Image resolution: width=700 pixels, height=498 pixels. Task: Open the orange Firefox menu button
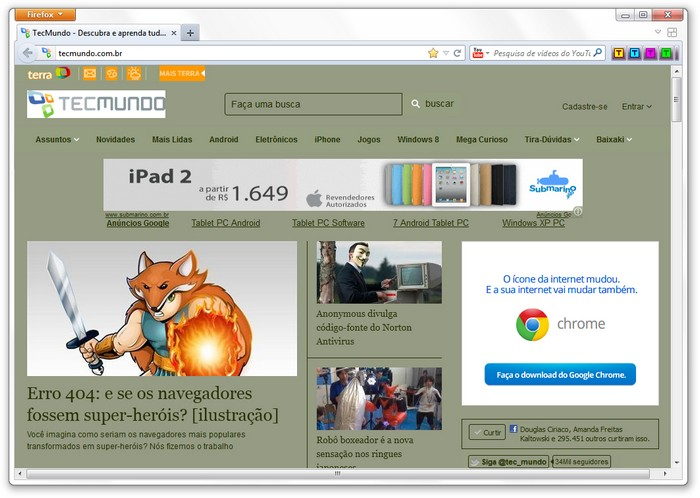coord(45,14)
